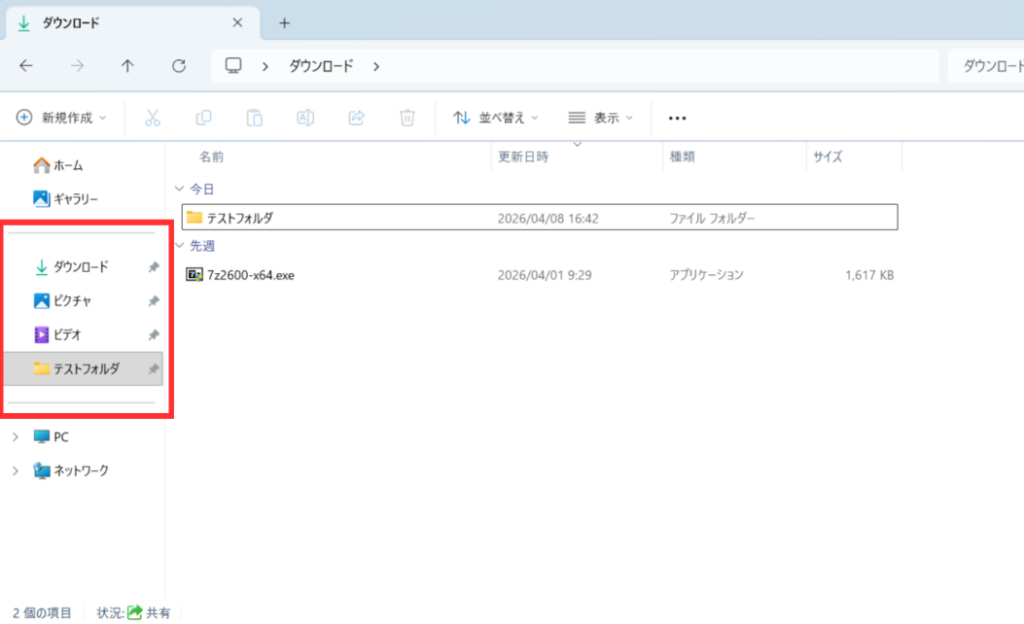The width and height of the screenshot is (1024, 624).
Task: Open the ギャラリー item in the sidebar
Action: coord(75,198)
